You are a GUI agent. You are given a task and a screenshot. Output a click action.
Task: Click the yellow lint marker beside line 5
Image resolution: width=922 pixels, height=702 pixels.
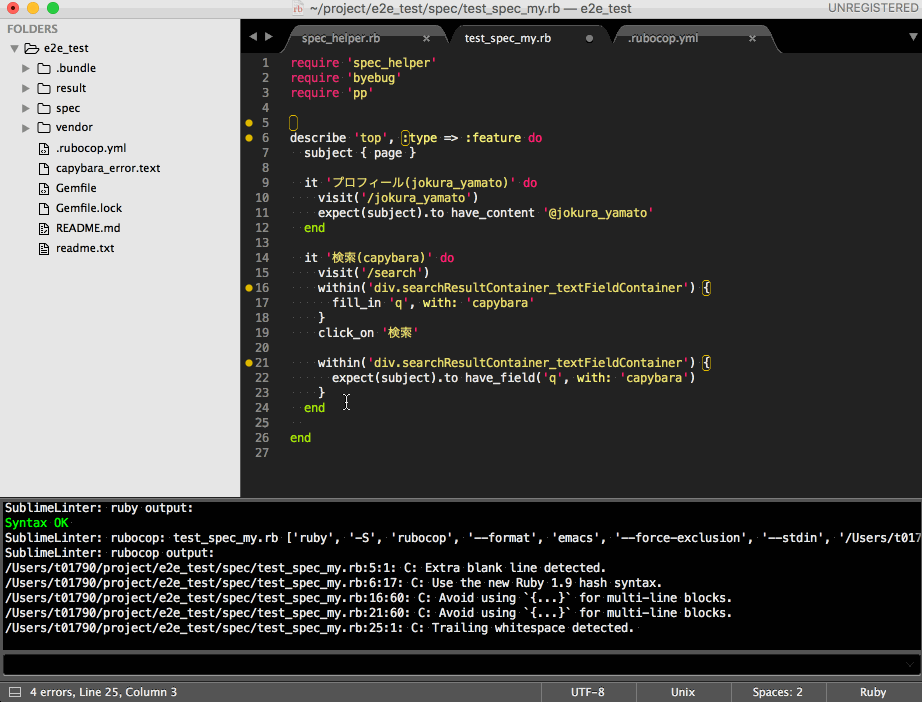click(x=248, y=122)
